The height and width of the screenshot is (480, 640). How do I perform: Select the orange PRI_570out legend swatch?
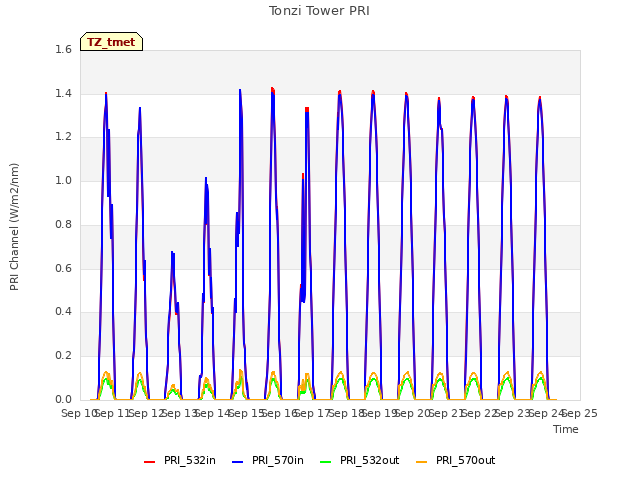coord(421,462)
